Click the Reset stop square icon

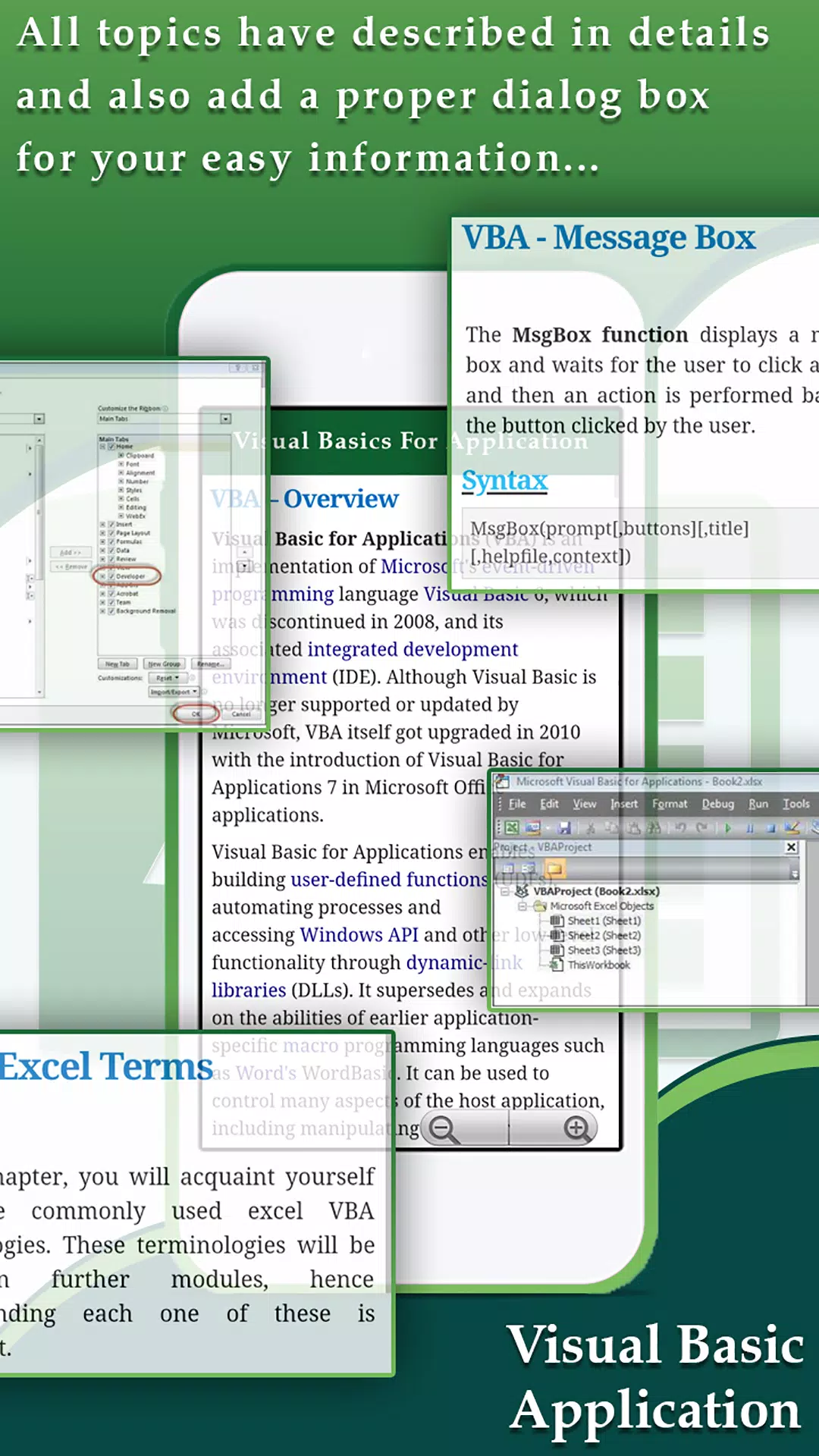(x=770, y=828)
